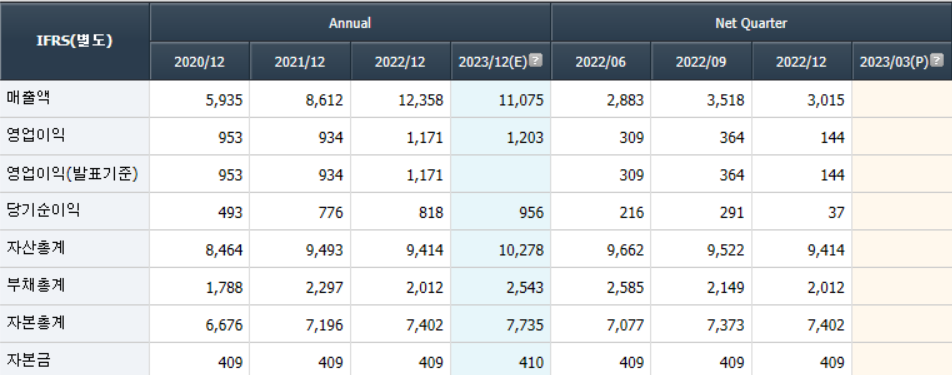Select the Net Quarter header
The image size is (952, 375).
[751, 24]
